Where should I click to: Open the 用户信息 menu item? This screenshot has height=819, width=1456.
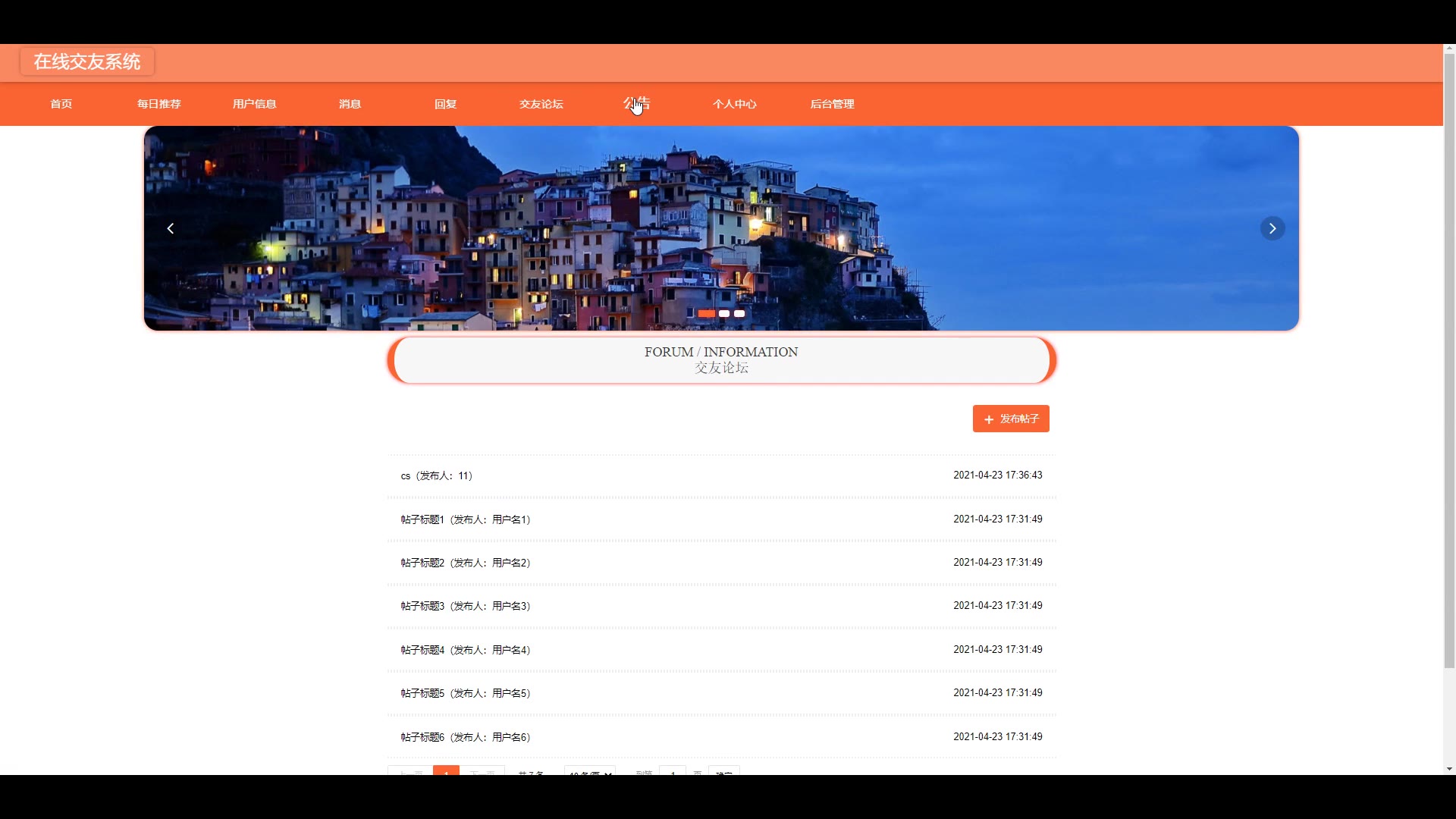tap(255, 104)
